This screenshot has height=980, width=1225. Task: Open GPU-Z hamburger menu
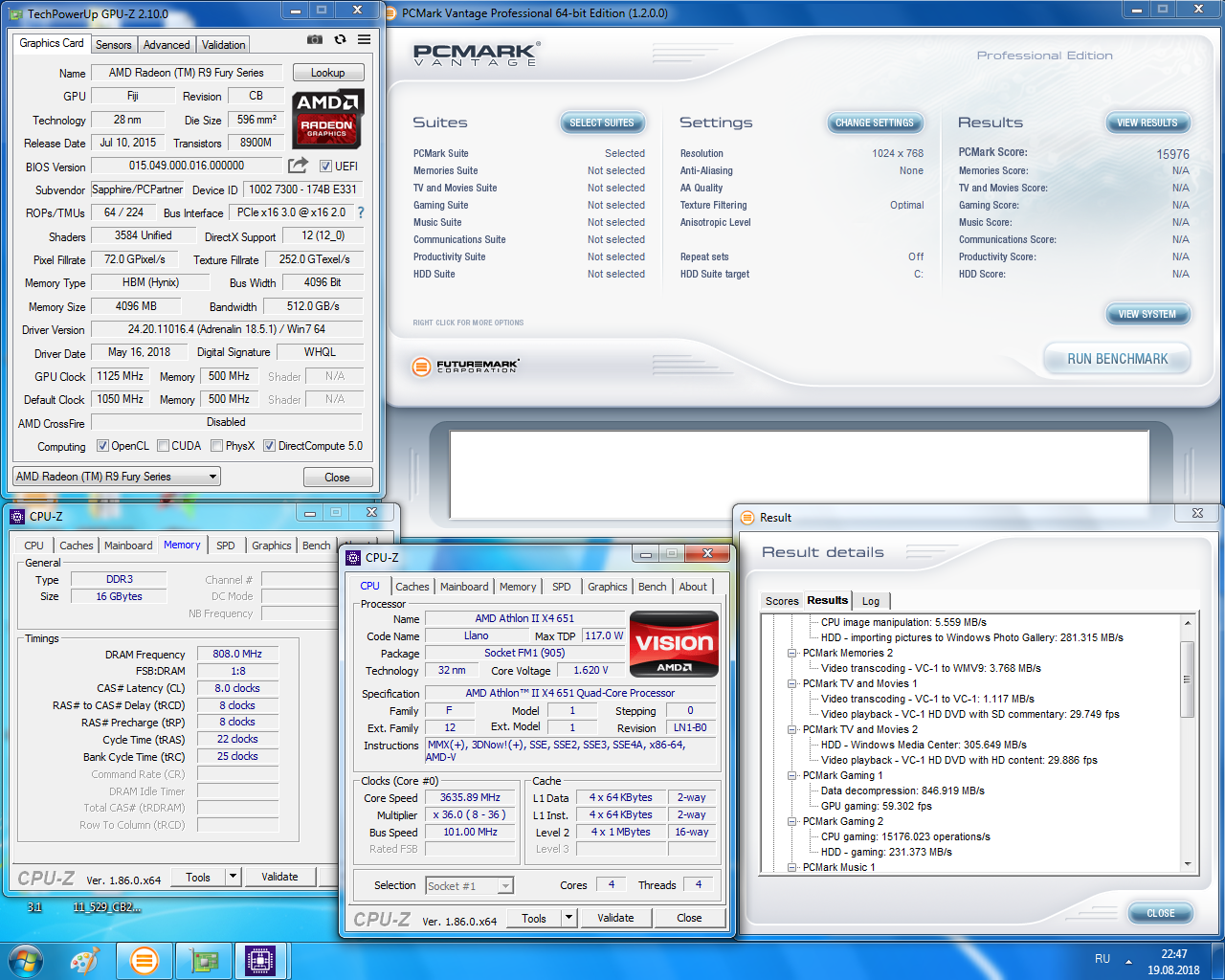(365, 39)
